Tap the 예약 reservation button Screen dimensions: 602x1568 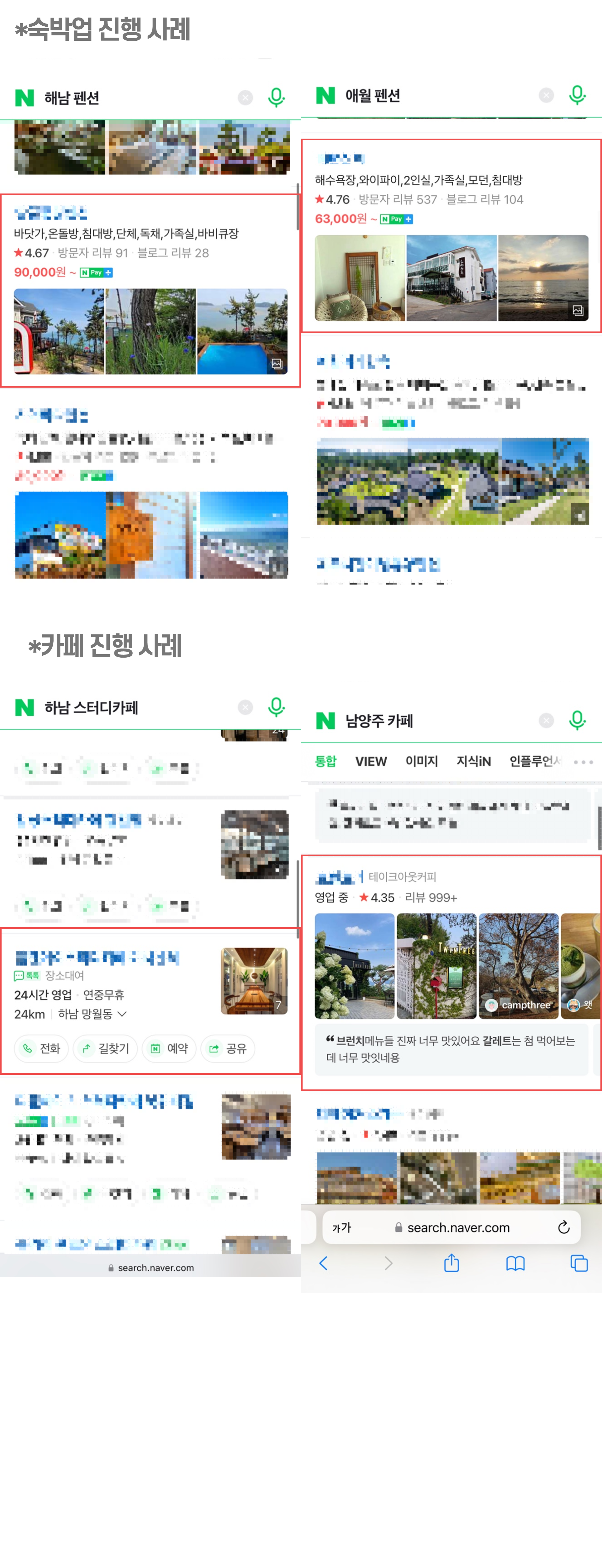[x=169, y=1048]
